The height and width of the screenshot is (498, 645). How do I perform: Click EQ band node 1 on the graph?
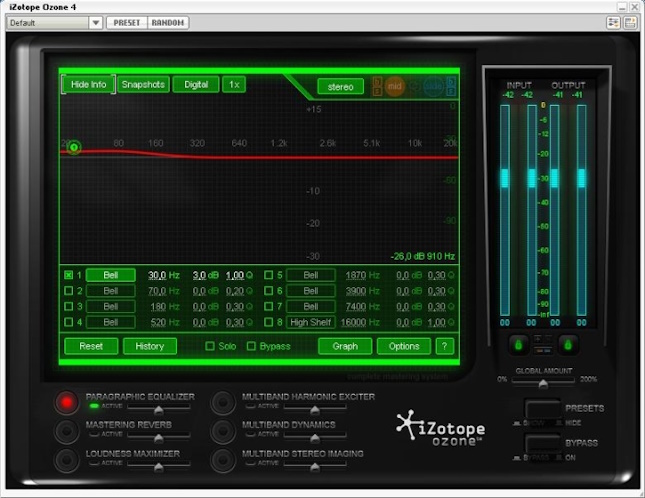click(x=74, y=147)
